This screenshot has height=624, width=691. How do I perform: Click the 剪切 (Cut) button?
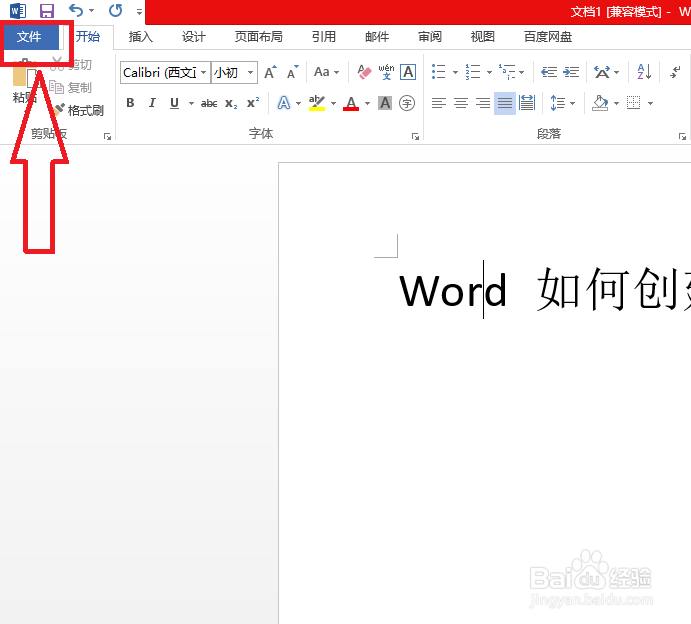pos(71,64)
